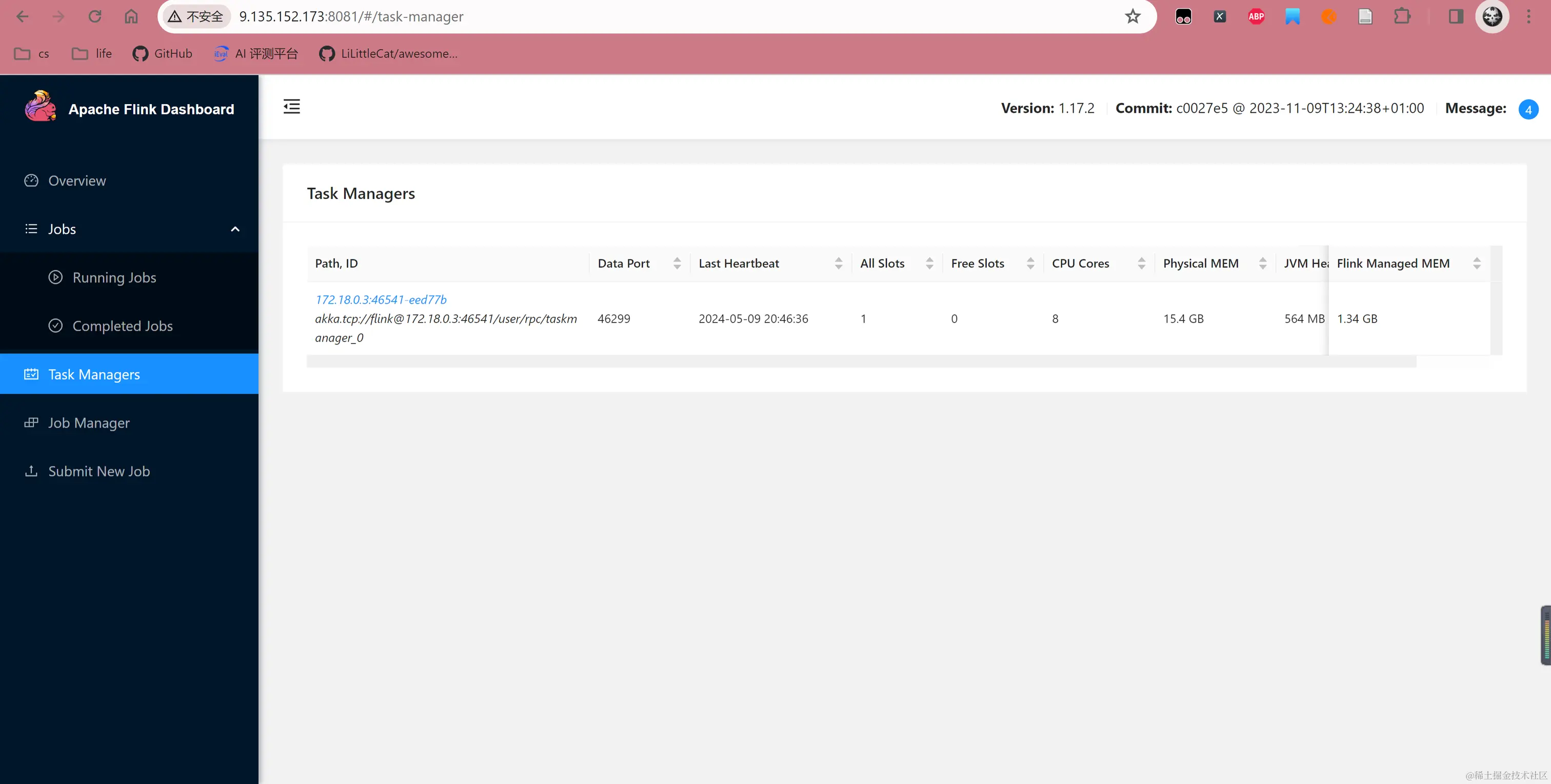Toggle the browser side panel icon
The width and height of the screenshot is (1551, 784).
point(1455,17)
